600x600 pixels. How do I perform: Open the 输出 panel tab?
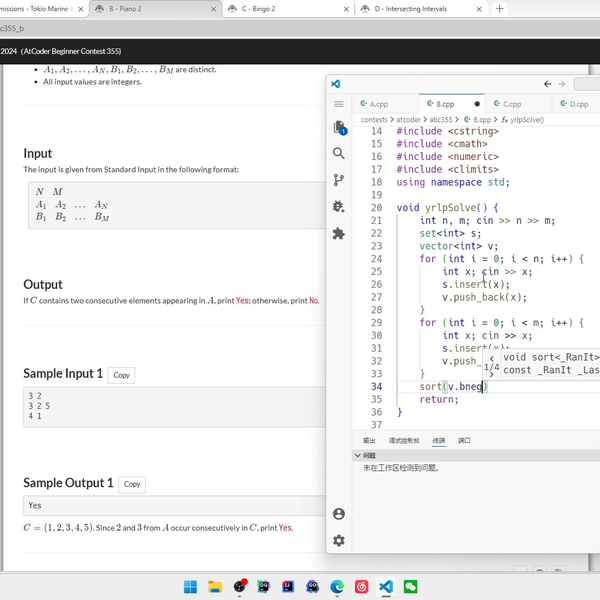click(x=369, y=440)
